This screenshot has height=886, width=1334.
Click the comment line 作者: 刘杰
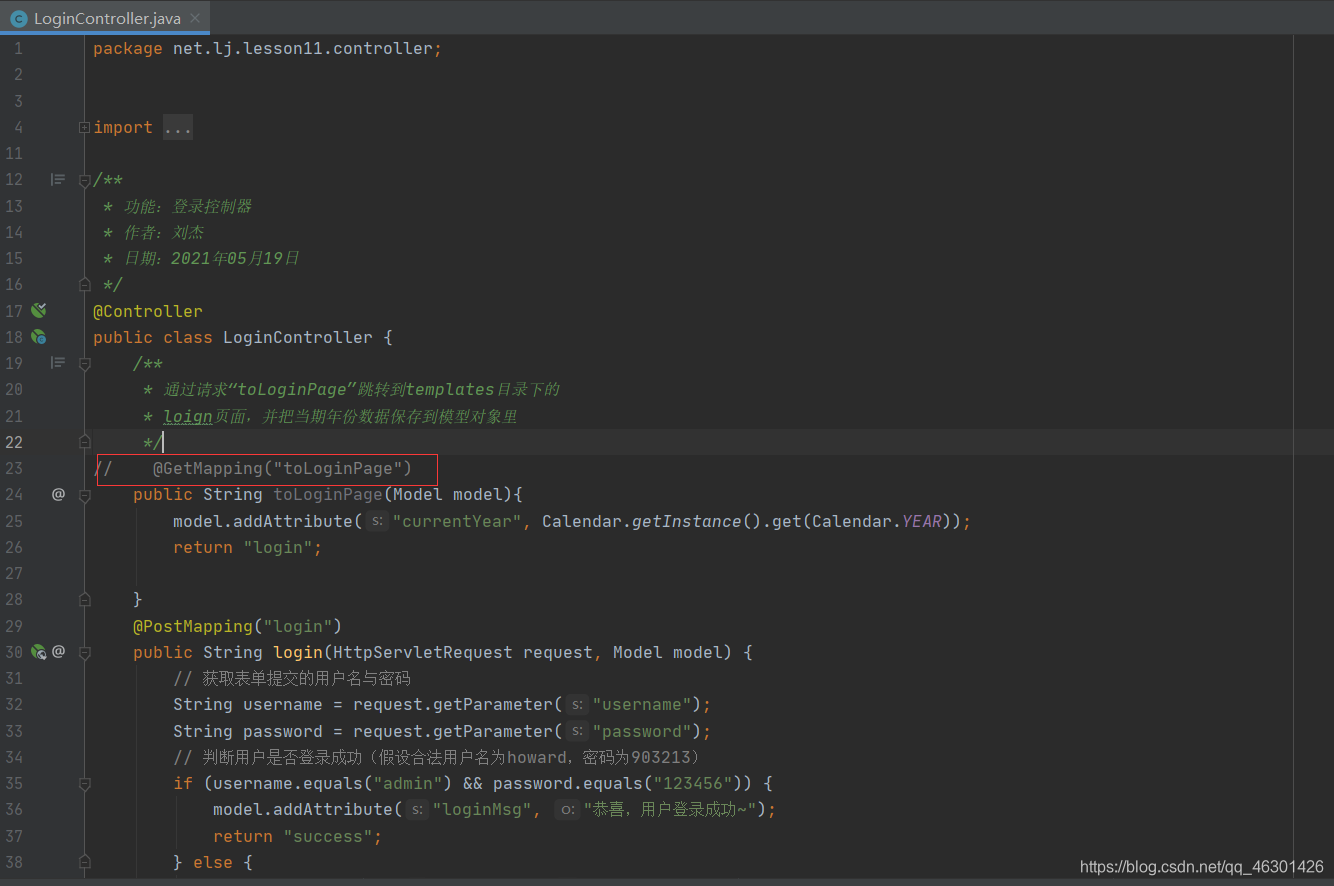tap(153, 232)
